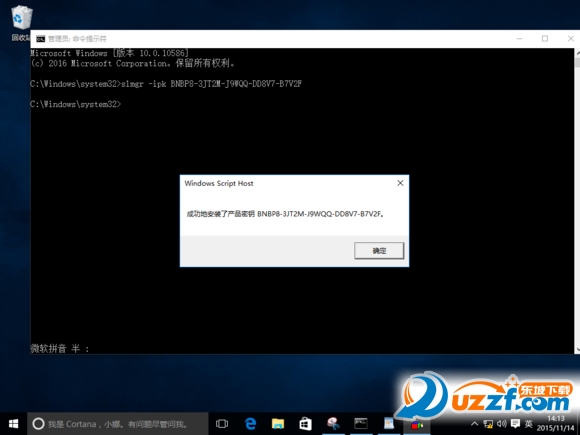Maximize the command prompt window
Image resolution: width=580 pixels, height=435 pixels.
tap(544, 39)
